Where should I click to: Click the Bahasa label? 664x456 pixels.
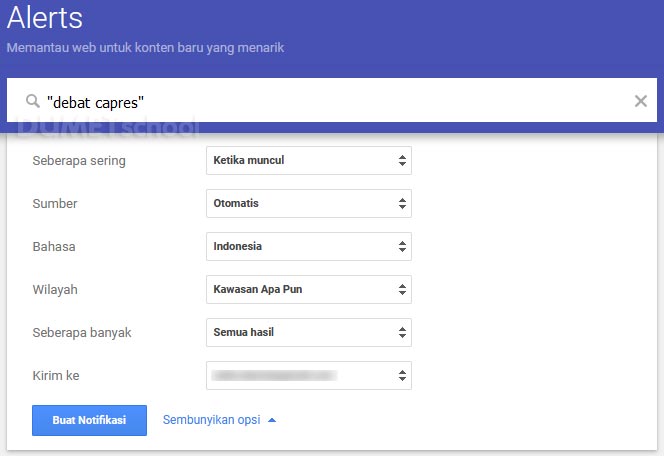54,247
